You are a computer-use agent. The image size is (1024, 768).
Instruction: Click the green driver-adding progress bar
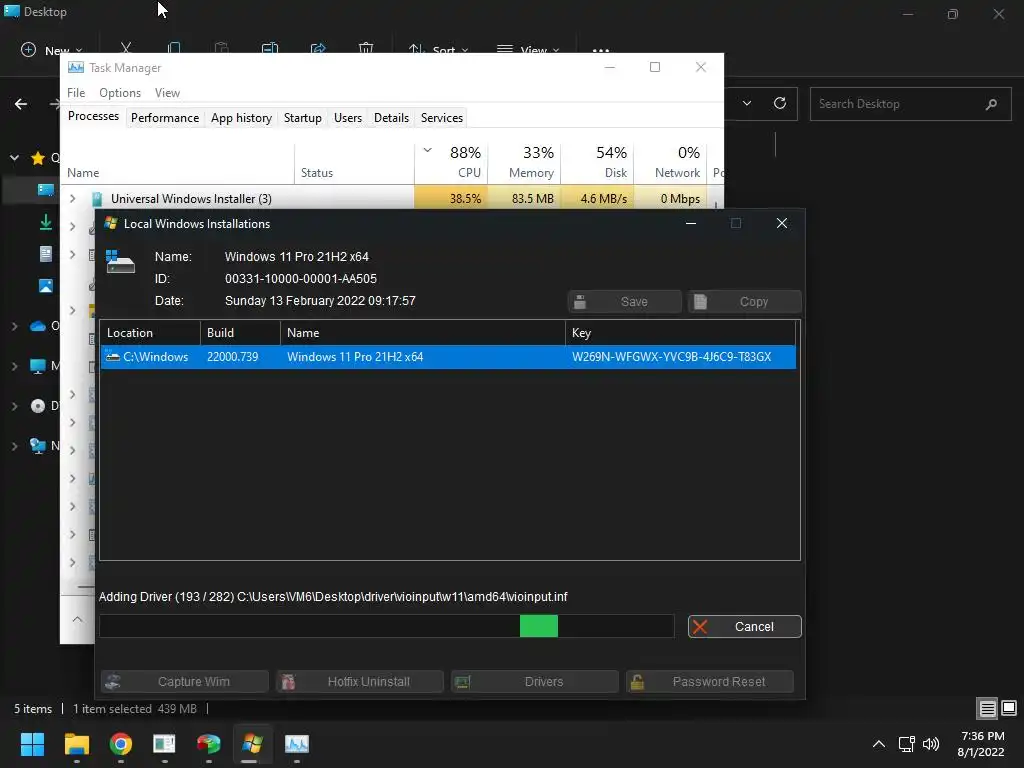coord(387,626)
